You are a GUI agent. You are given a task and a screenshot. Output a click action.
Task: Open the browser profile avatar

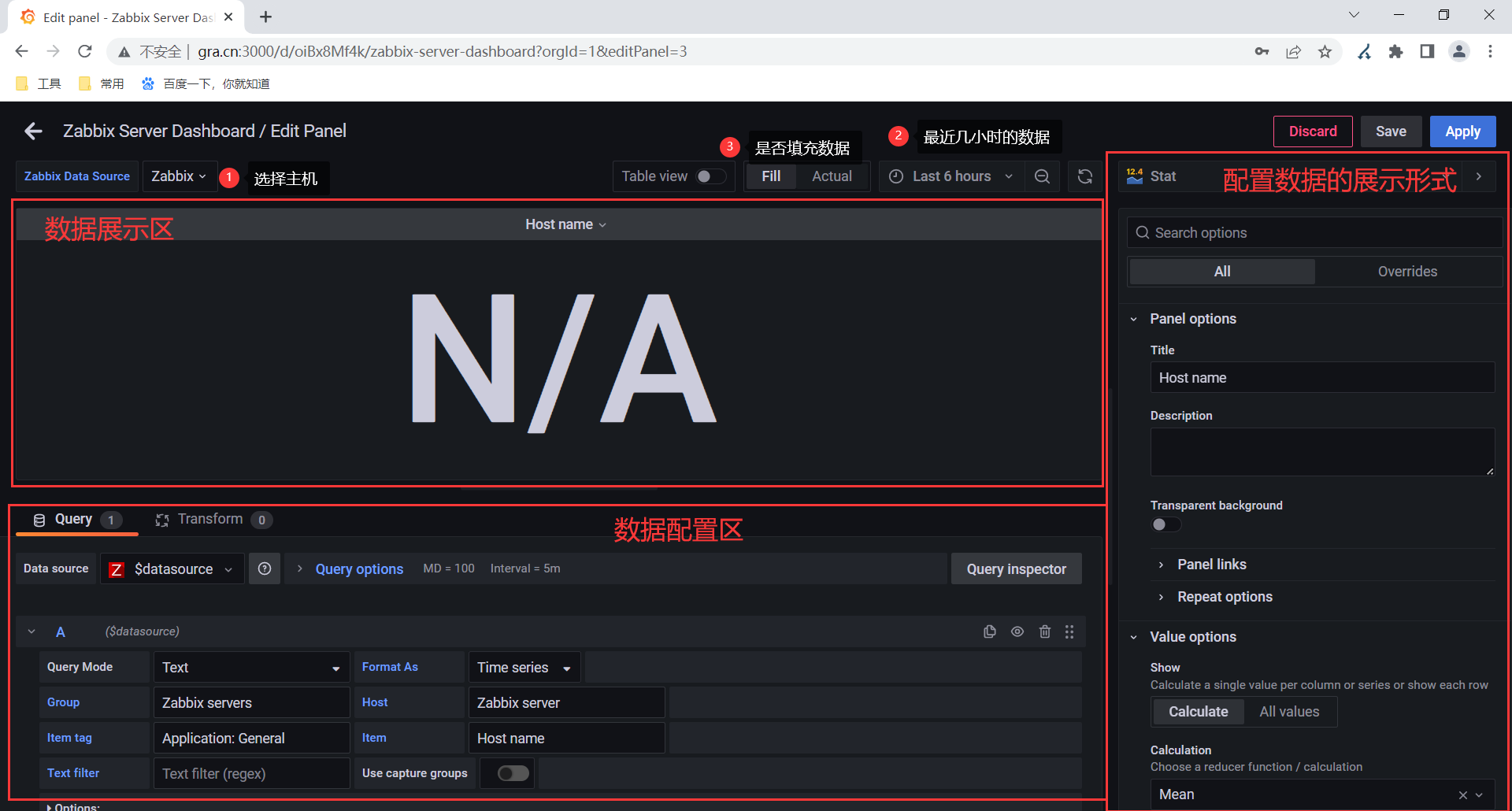click(1459, 52)
